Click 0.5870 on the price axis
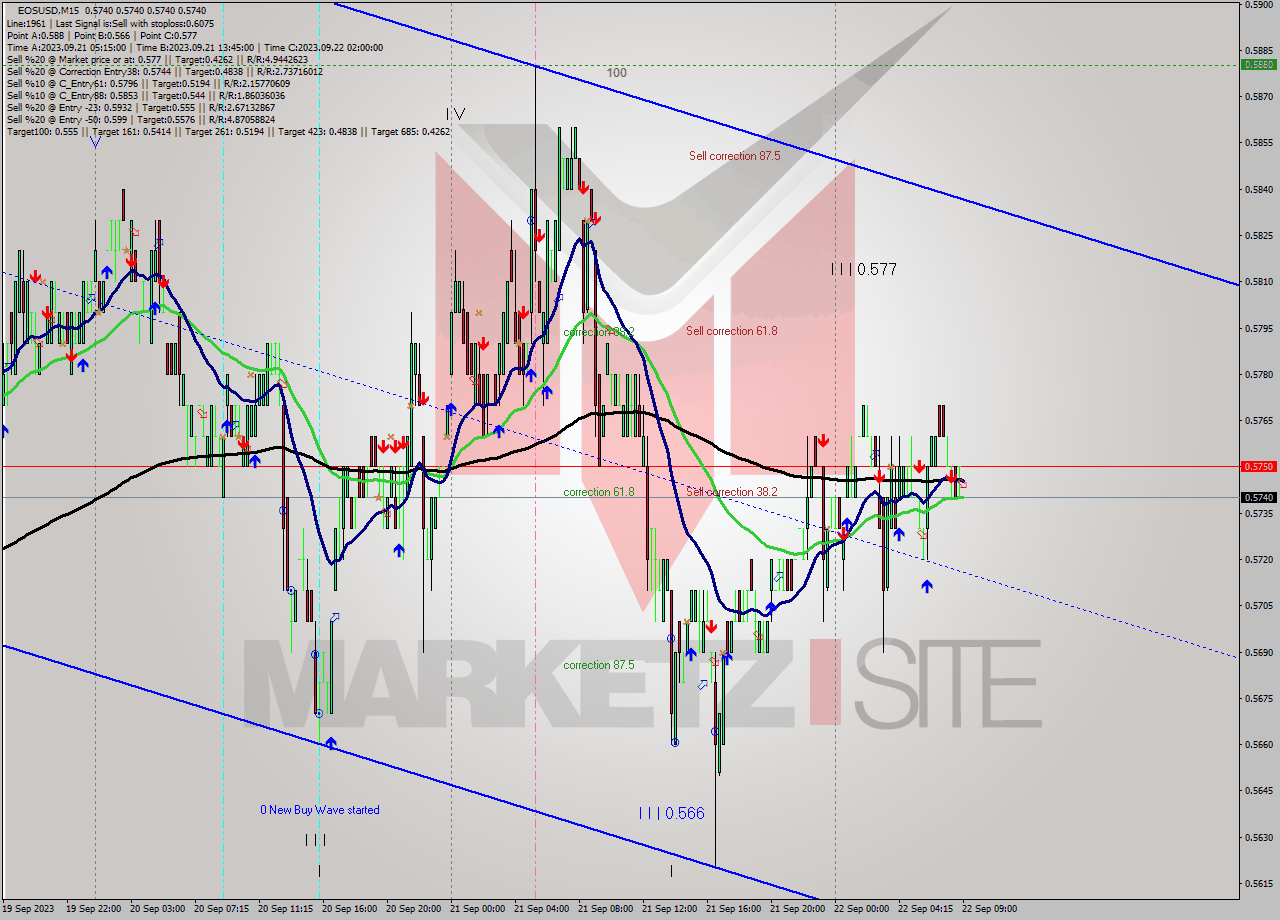The height and width of the screenshot is (920, 1280). click(x=1258, y=97)
